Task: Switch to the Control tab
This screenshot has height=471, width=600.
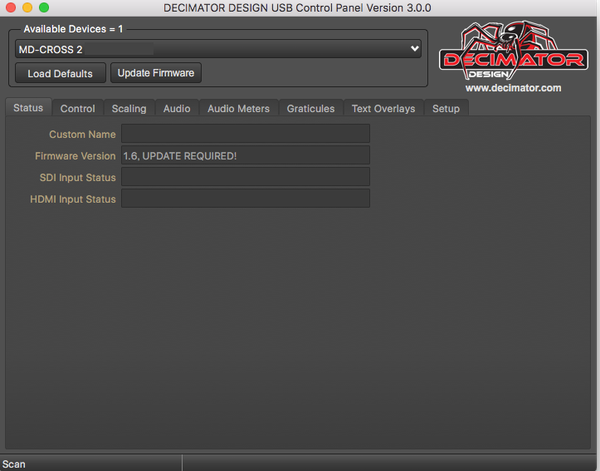Action: (78, 109)
